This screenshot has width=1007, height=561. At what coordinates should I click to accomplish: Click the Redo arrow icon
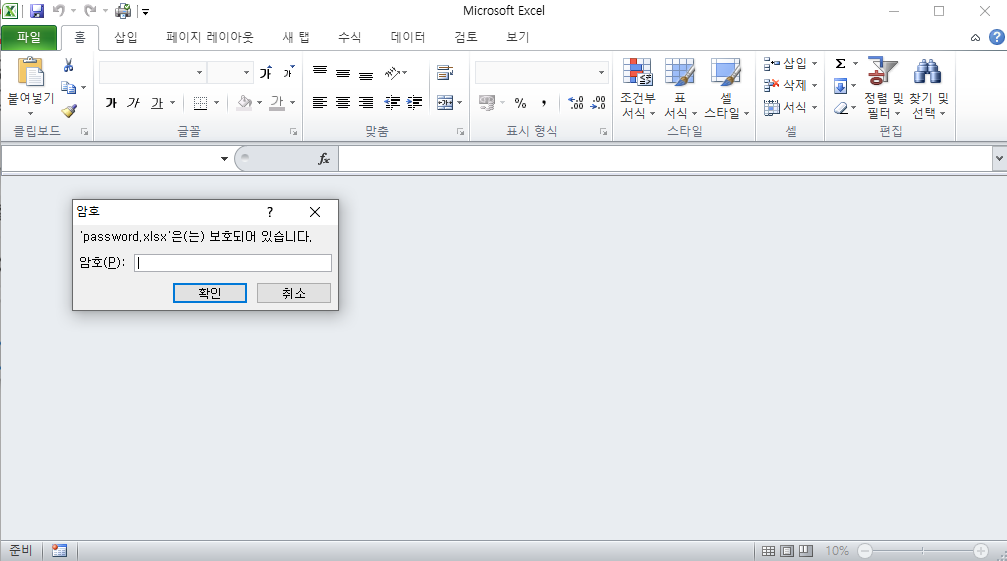point(91,11)
